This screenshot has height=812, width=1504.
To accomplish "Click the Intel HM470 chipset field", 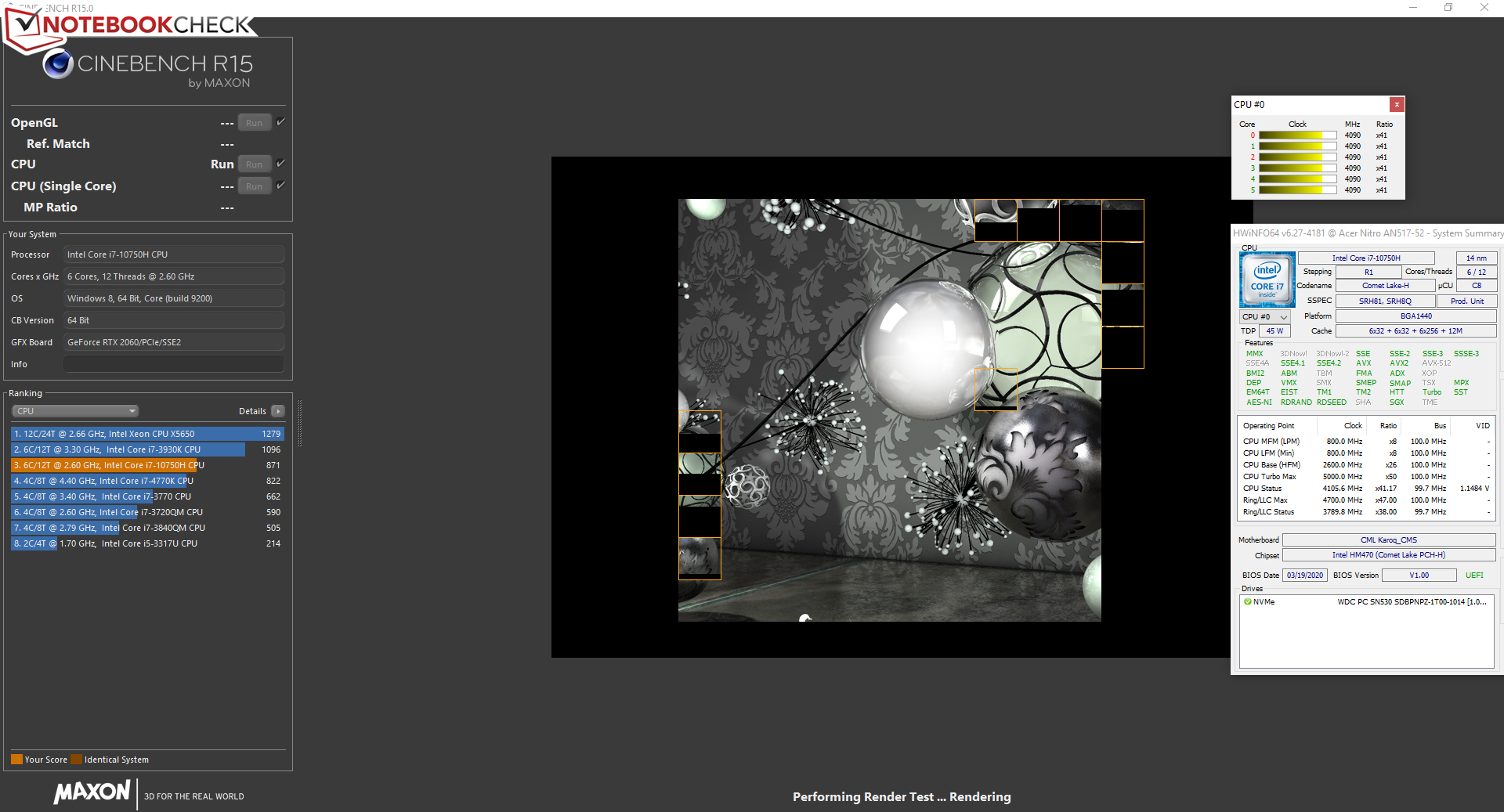I will (1388, 555).
